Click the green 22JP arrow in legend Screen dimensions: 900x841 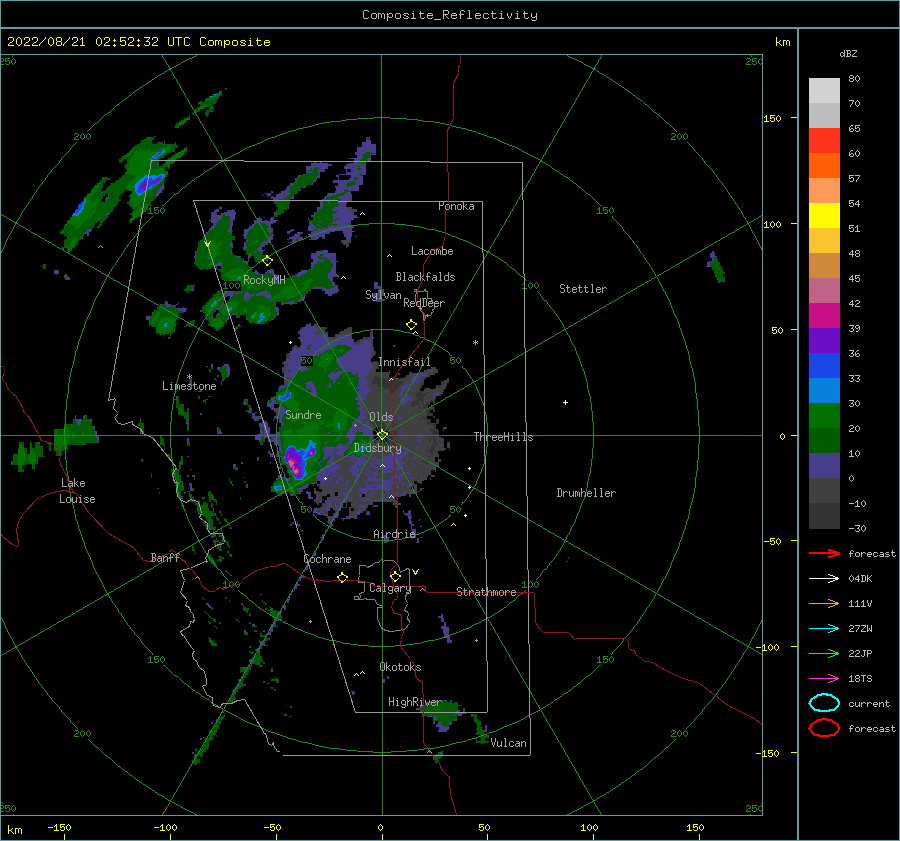click(x=824, y=653)
